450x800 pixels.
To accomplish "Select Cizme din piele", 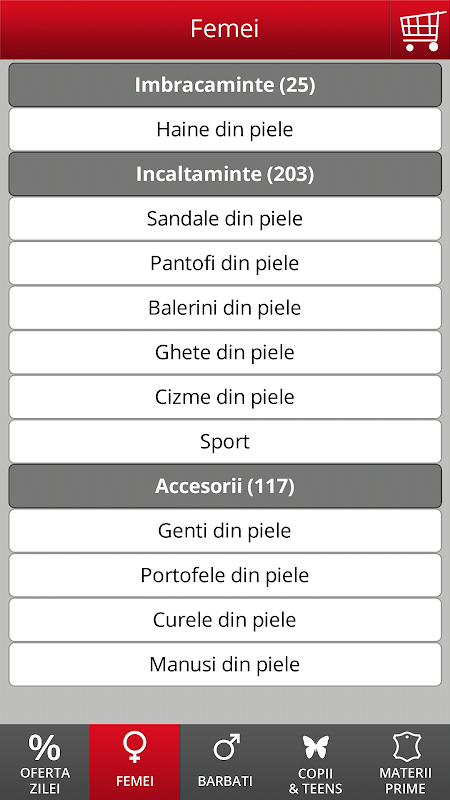I will pos(225,397).
